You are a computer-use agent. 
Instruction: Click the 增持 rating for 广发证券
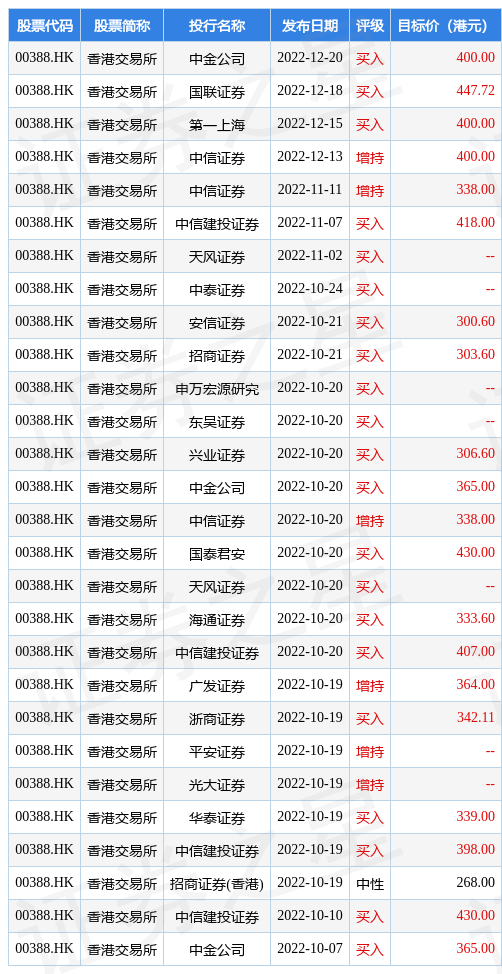coord(370,685)
